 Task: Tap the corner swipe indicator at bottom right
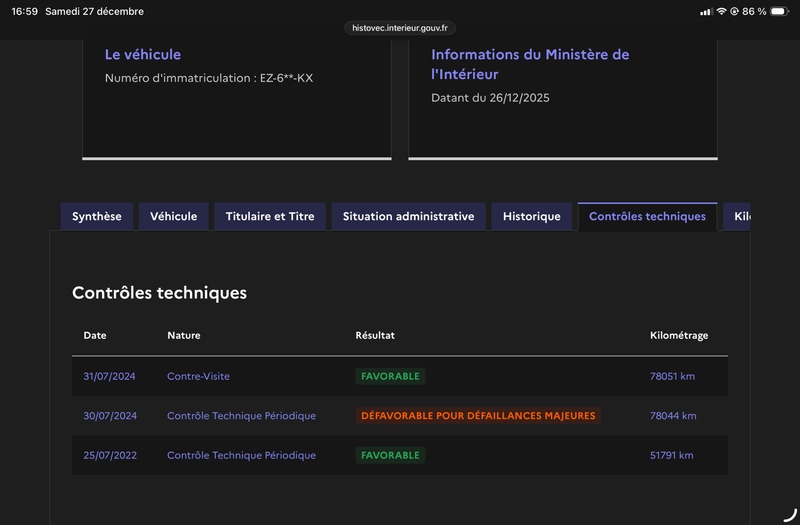(789, 514)
